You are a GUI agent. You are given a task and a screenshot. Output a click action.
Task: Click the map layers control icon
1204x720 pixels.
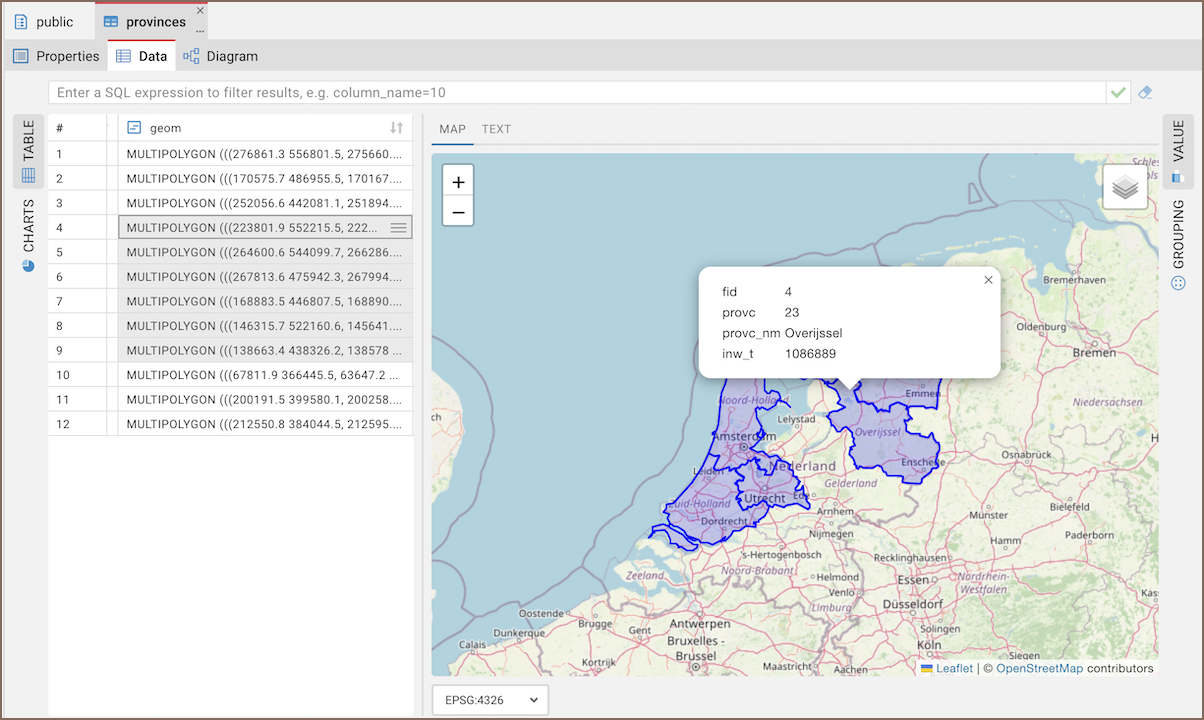1125,187
